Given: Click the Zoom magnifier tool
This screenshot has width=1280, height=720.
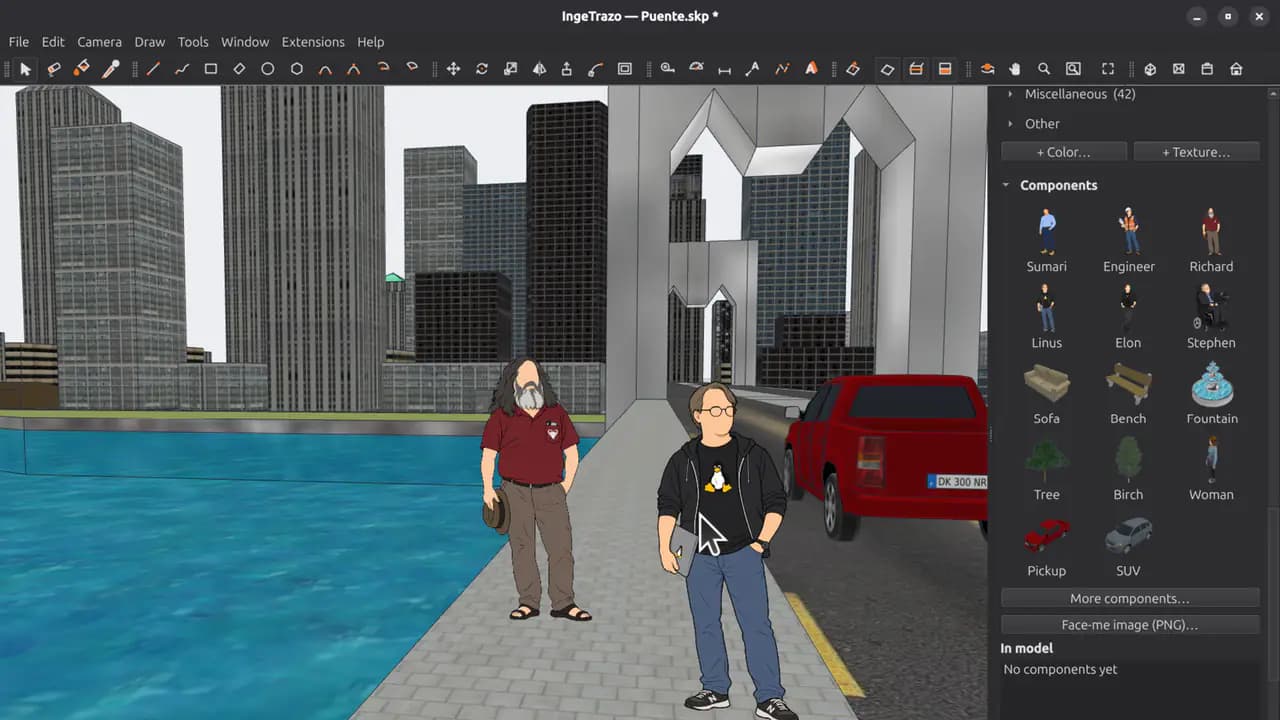Looking at the screenshot, I should pos(1044,69).
